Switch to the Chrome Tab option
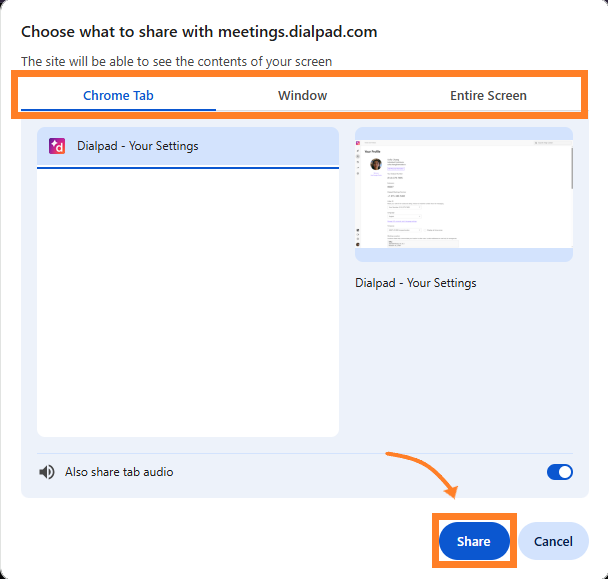The image size is (608, 579). coord(118,95)
